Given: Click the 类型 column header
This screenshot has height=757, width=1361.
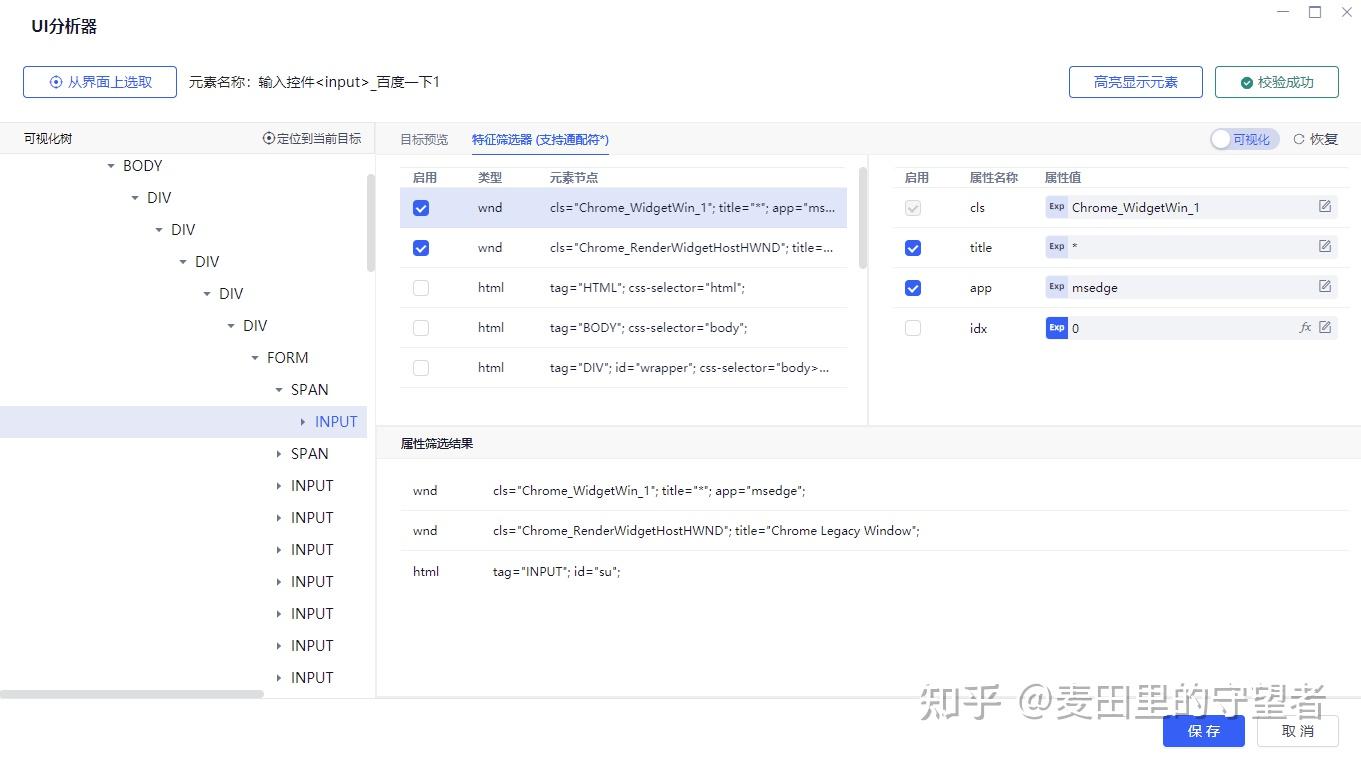Looking at the screenshot, I should (x=490, y=177).
